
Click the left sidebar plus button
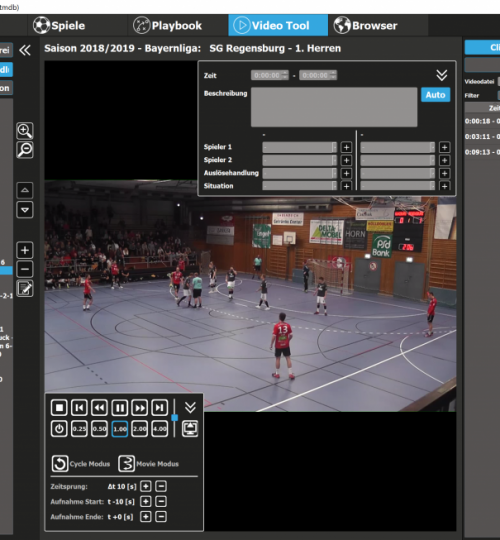25,250
